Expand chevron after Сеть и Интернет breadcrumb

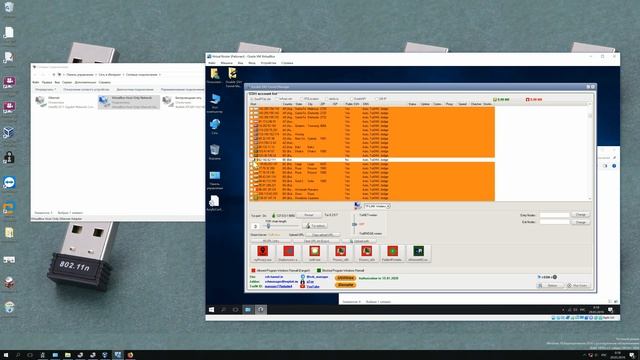coord(123,75)
